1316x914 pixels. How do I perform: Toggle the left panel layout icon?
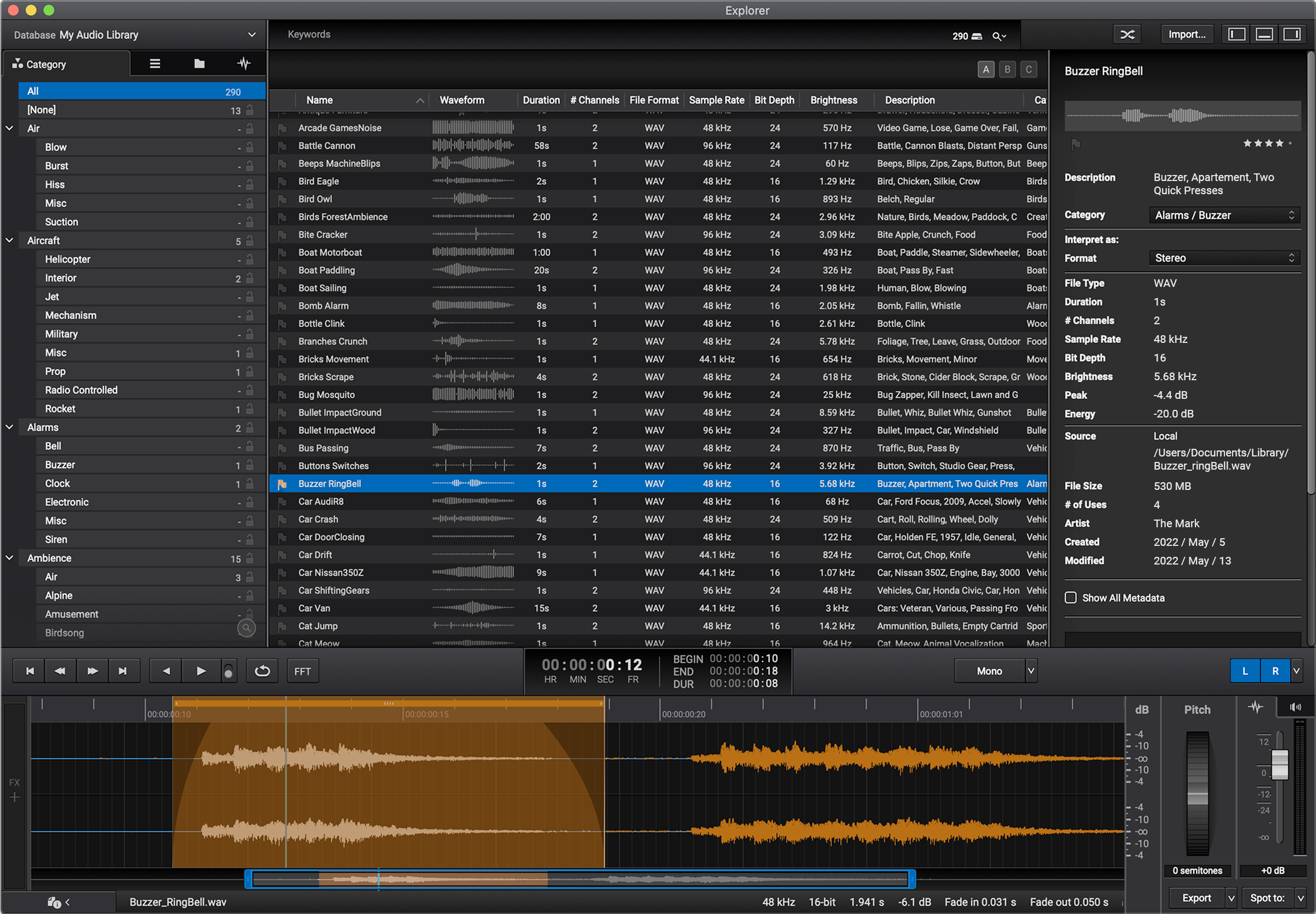tap(1235, 34)
